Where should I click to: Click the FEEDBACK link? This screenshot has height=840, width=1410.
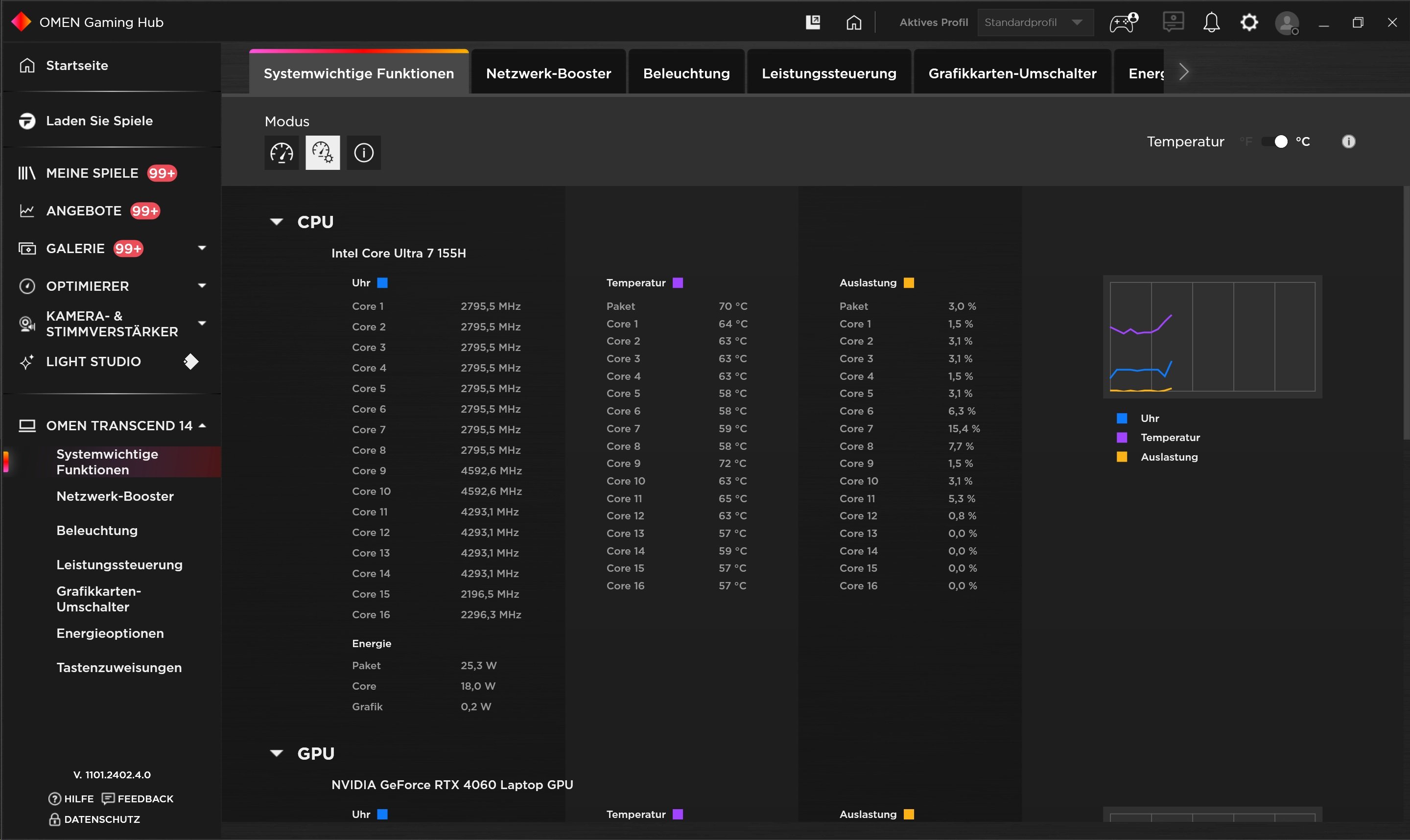coord(144,798)
